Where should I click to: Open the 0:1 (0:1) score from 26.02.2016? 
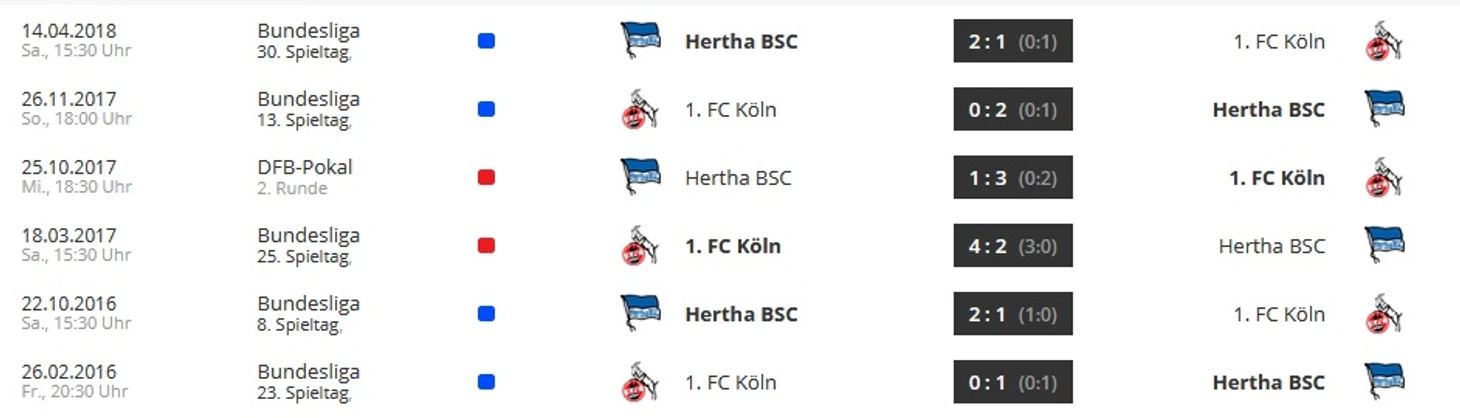(1013, 381)
